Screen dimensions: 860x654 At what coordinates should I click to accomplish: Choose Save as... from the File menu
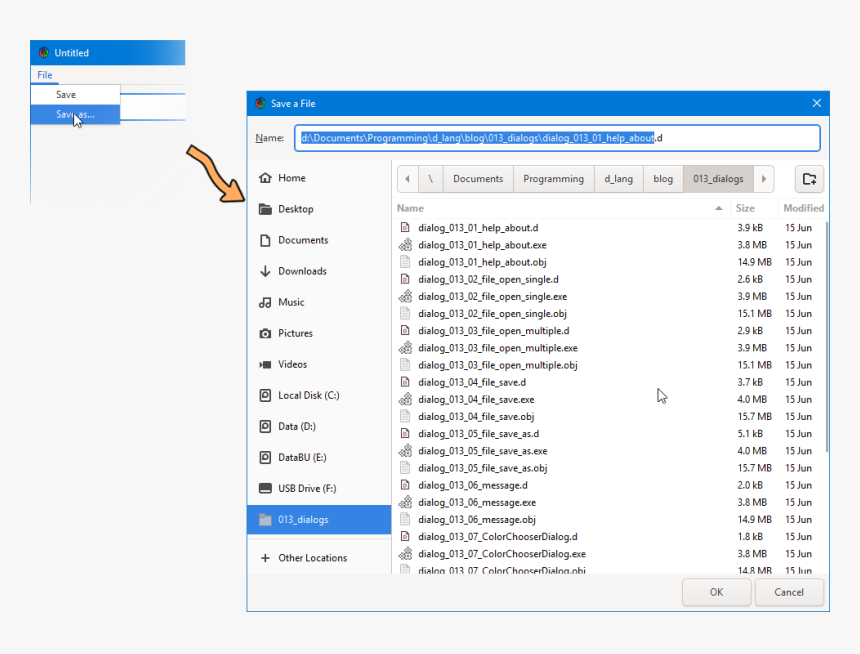[75, 114]
